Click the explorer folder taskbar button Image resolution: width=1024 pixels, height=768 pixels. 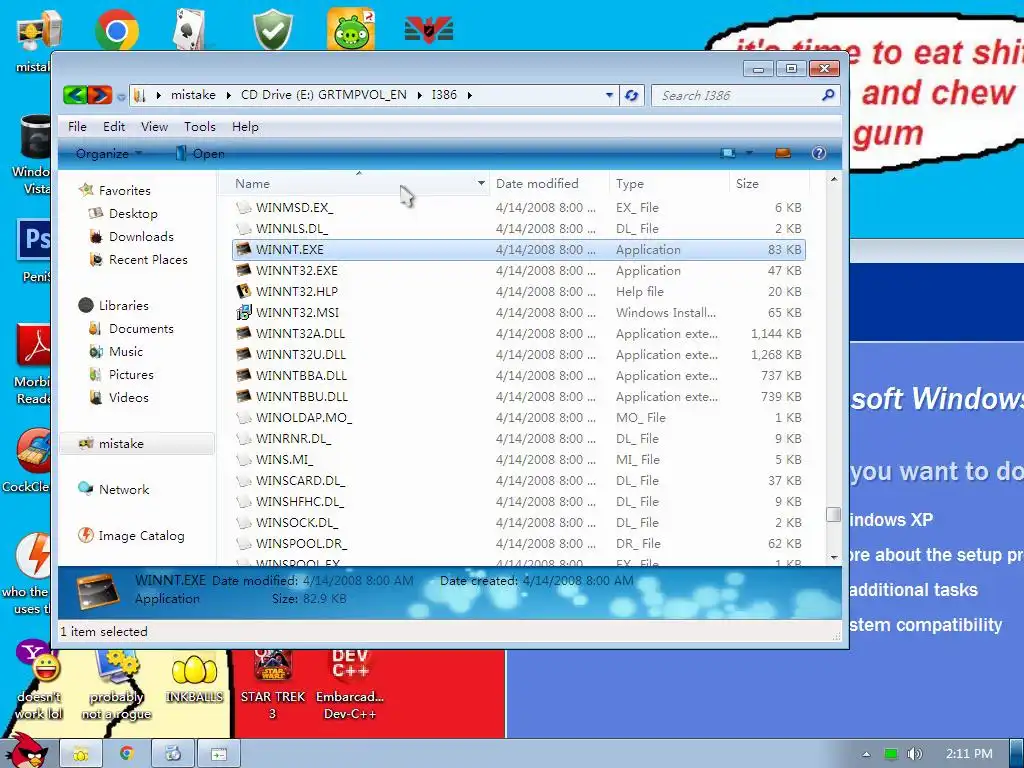click(81, 754)
